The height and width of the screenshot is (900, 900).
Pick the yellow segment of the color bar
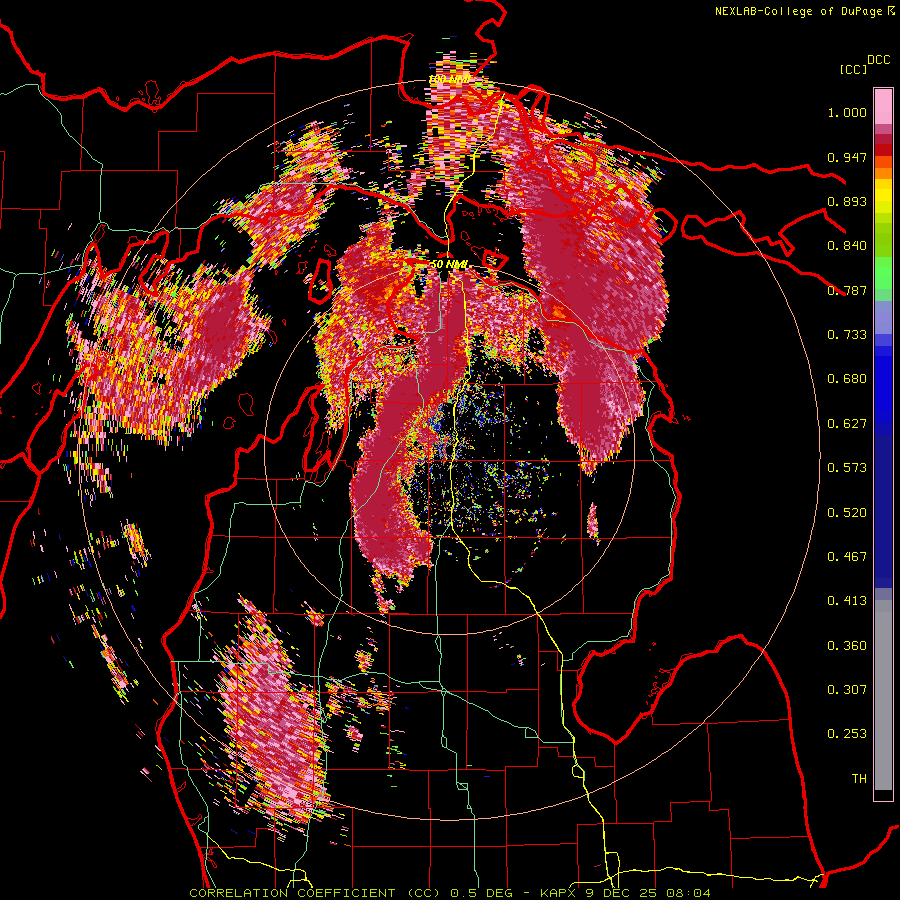tap(883, 196)
